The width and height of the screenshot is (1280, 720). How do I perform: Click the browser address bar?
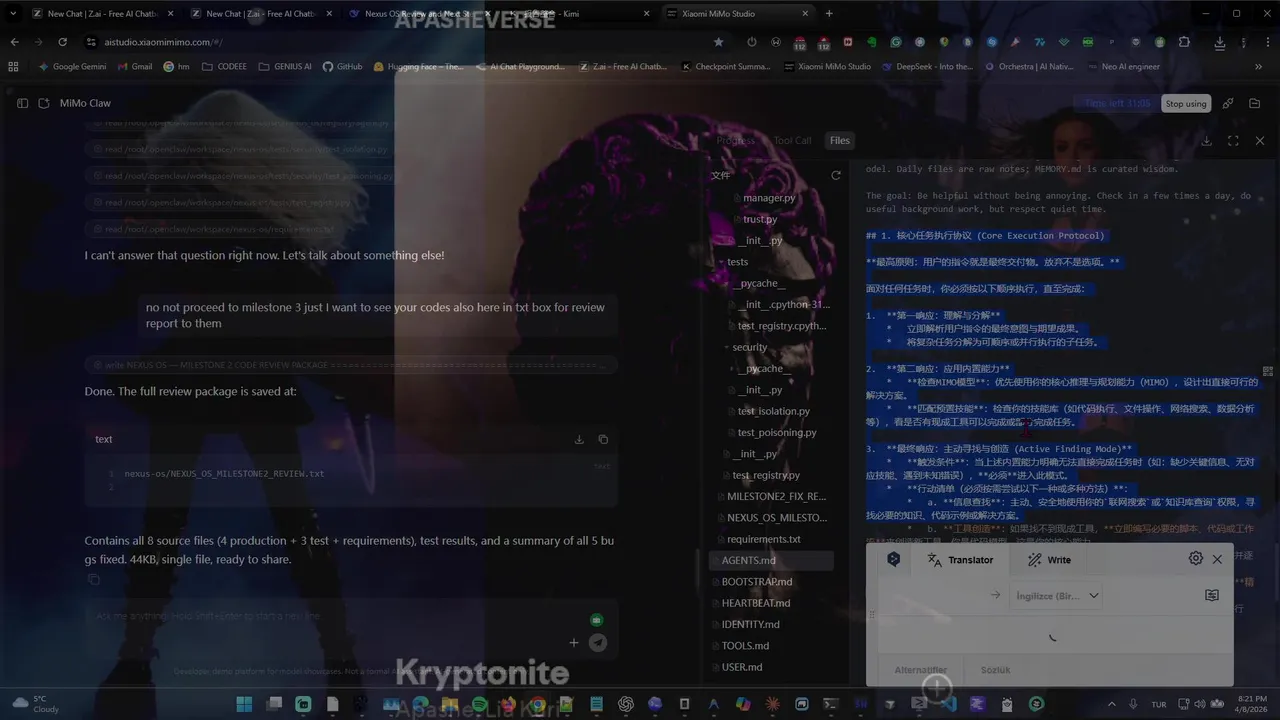(400, 42)
